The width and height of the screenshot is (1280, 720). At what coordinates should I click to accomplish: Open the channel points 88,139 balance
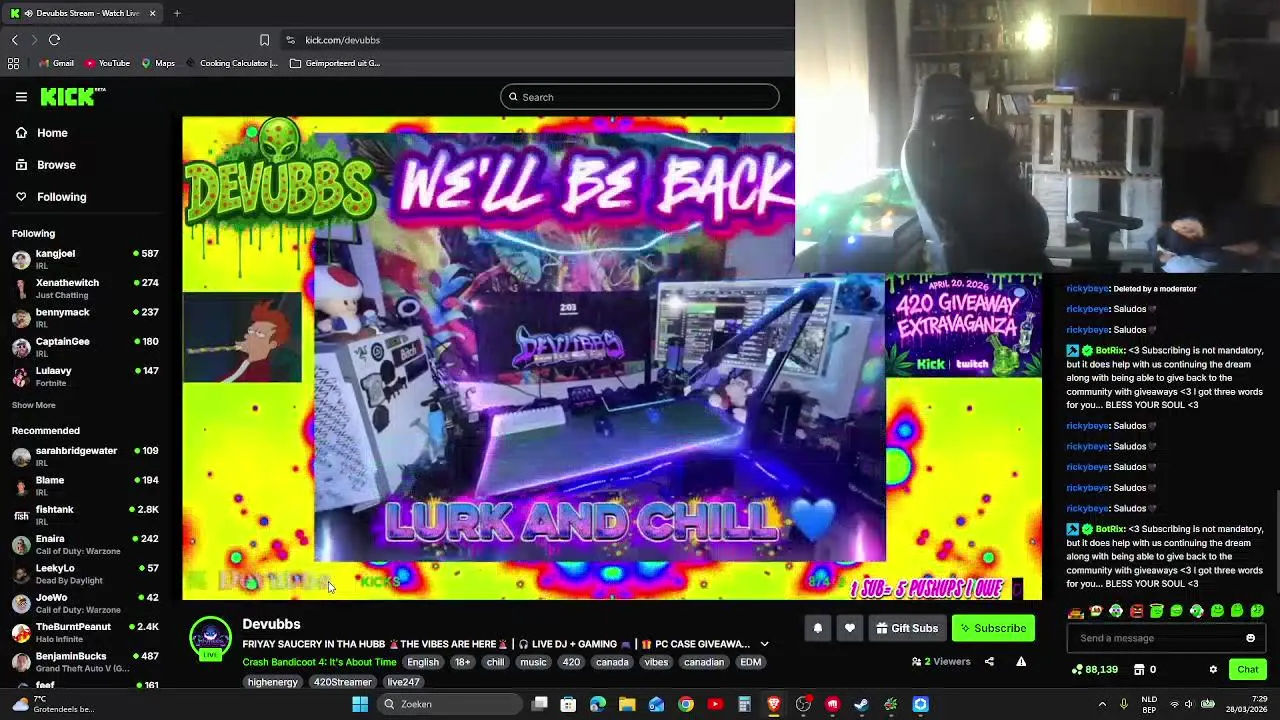coord(1094,669)
